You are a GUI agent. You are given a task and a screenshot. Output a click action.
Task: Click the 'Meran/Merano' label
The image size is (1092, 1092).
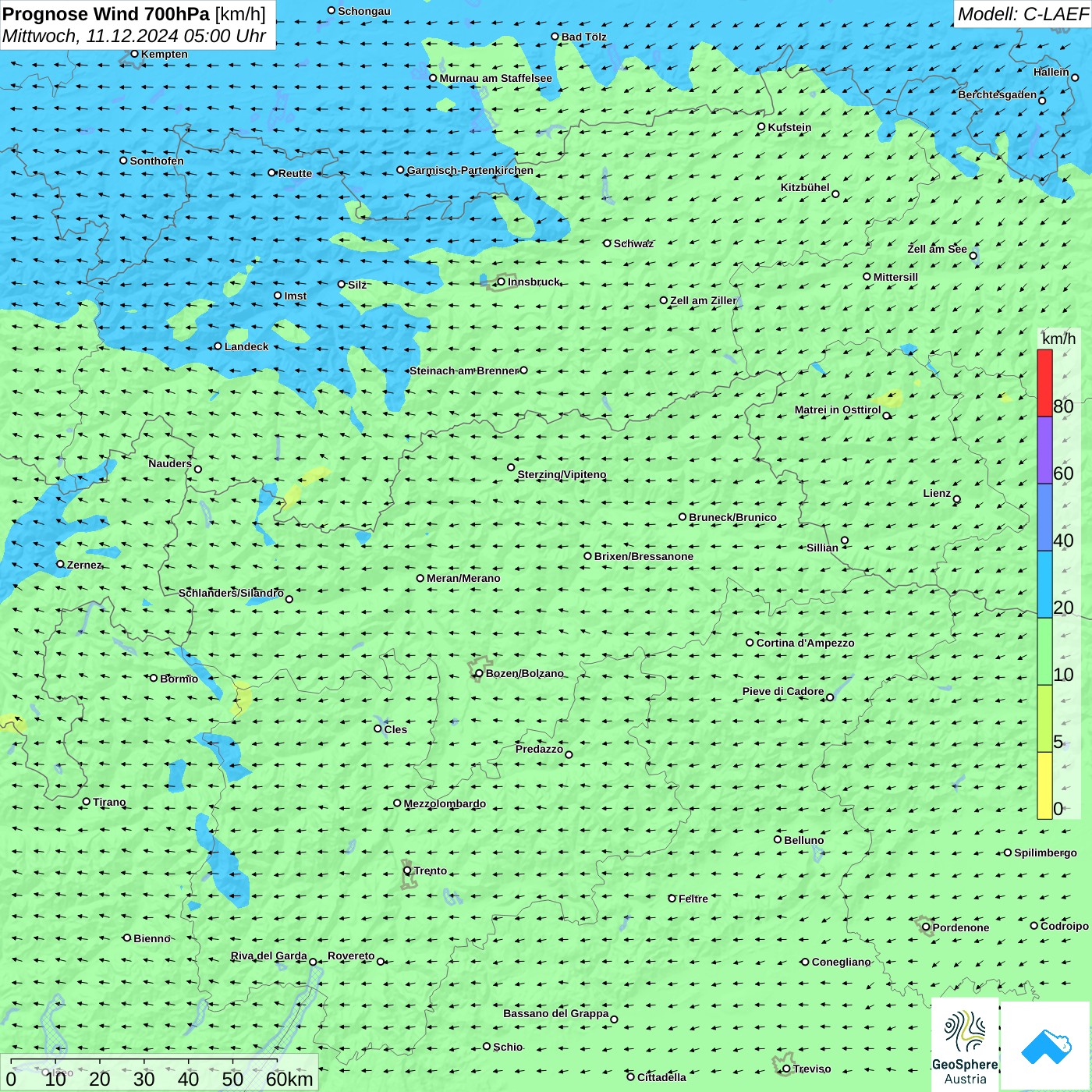coord(463,578)
